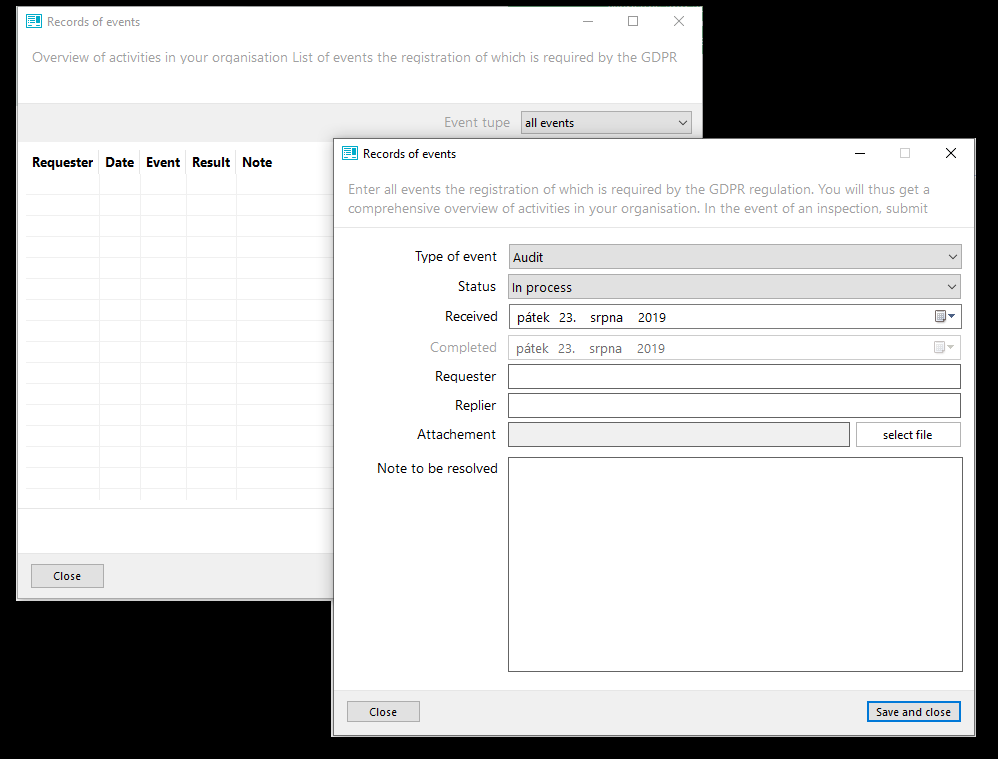Click inside the Note to be resolved text area
The image size is (998, 759).
734,564
